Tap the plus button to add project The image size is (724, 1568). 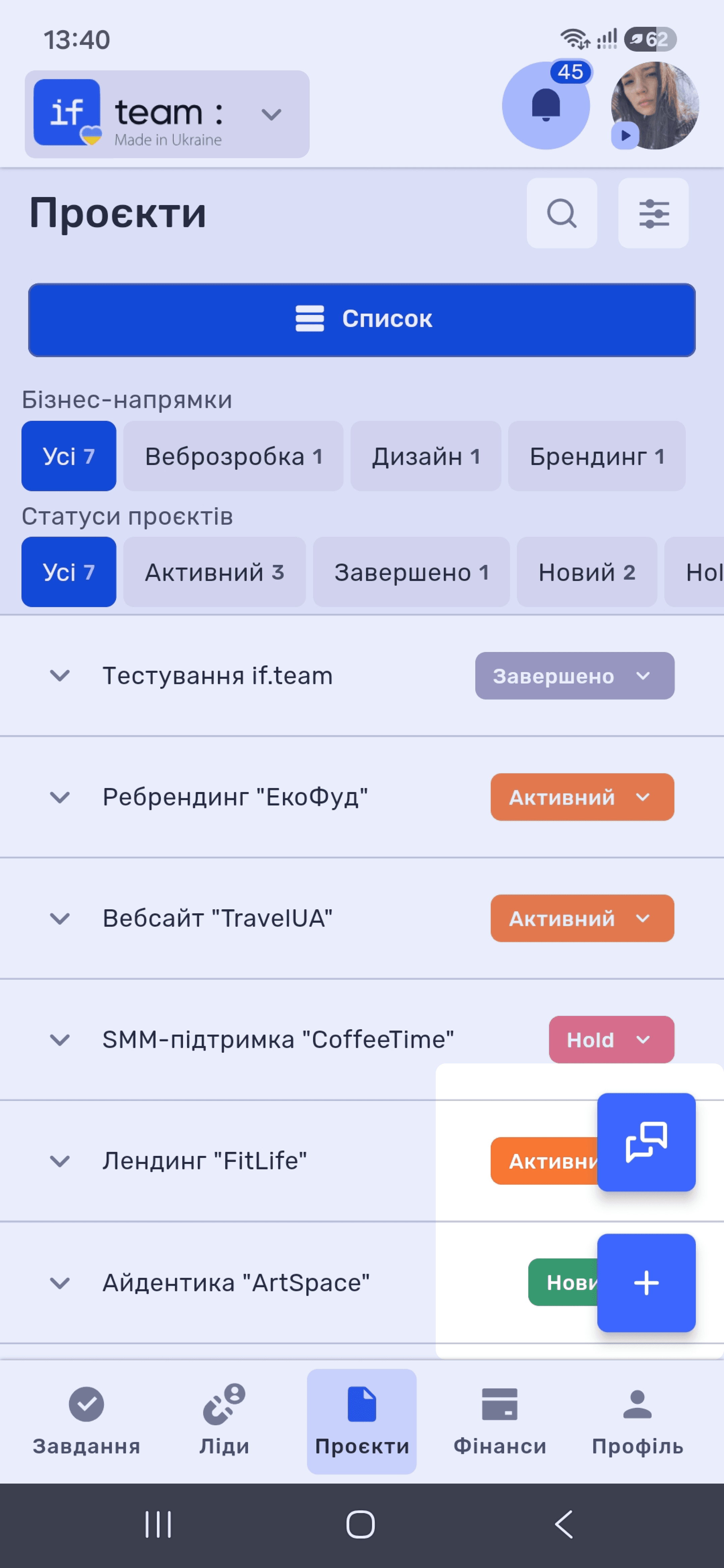click(x=646, y=1283)
